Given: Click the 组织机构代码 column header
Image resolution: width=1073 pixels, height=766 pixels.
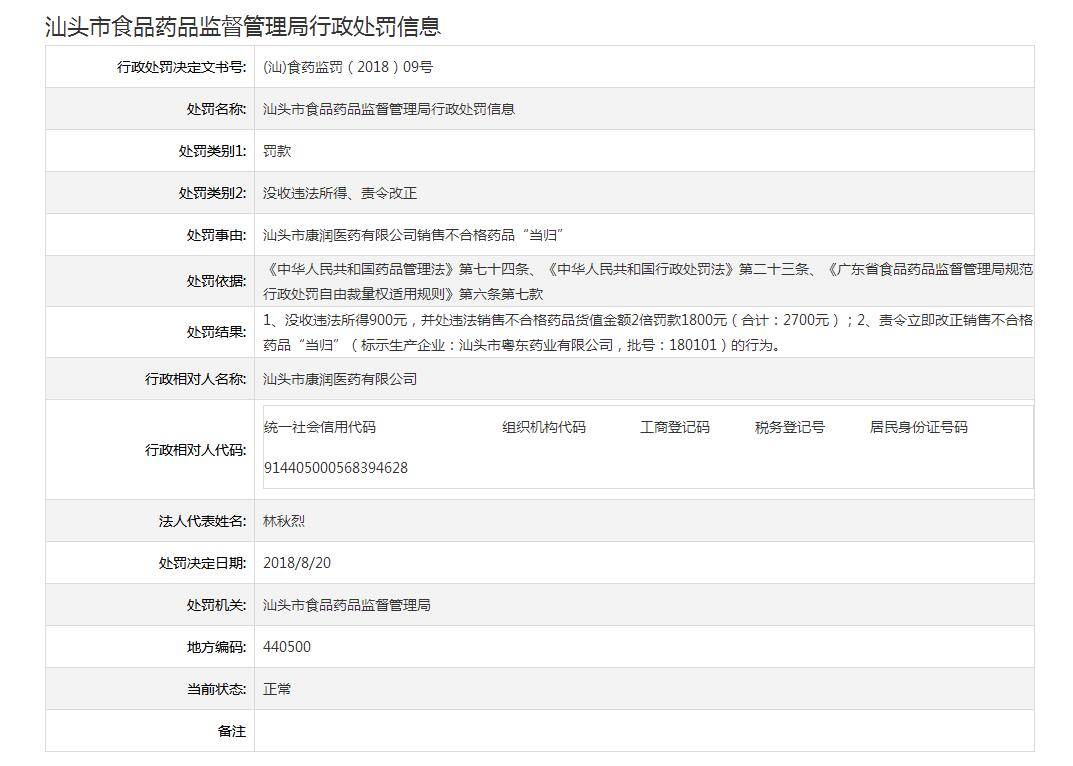Looking at the screenshot, I should [543, 427].
